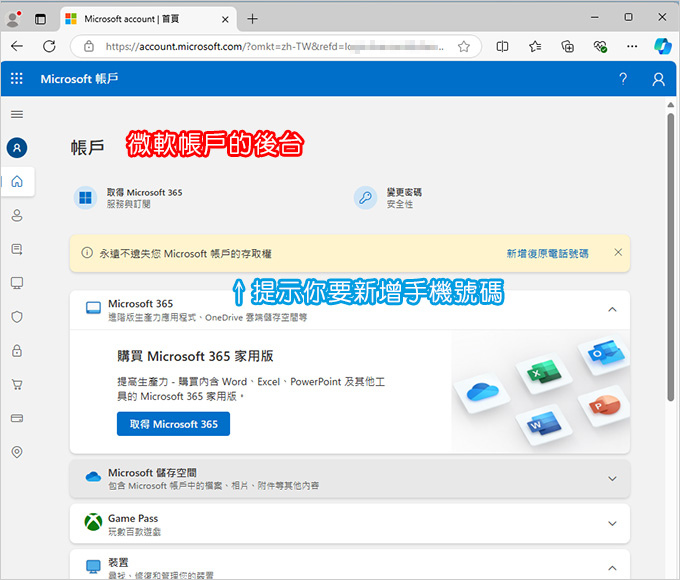Screen dimensions: 680x580
Task: Minimize the browser window
Action: coord(595,18)
